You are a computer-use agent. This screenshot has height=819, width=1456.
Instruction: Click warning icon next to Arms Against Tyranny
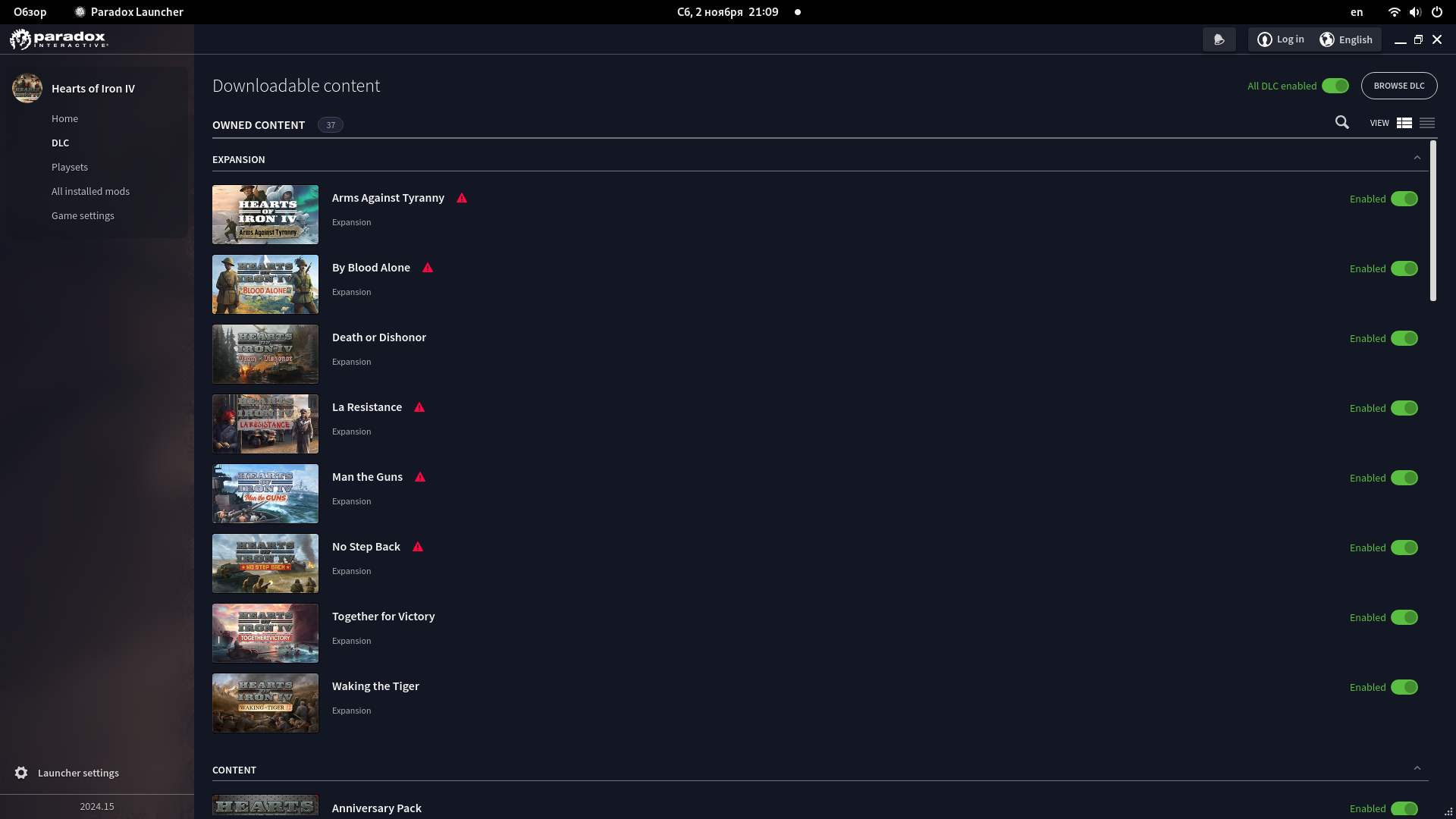pyautogui.click(x=462, y=198)
